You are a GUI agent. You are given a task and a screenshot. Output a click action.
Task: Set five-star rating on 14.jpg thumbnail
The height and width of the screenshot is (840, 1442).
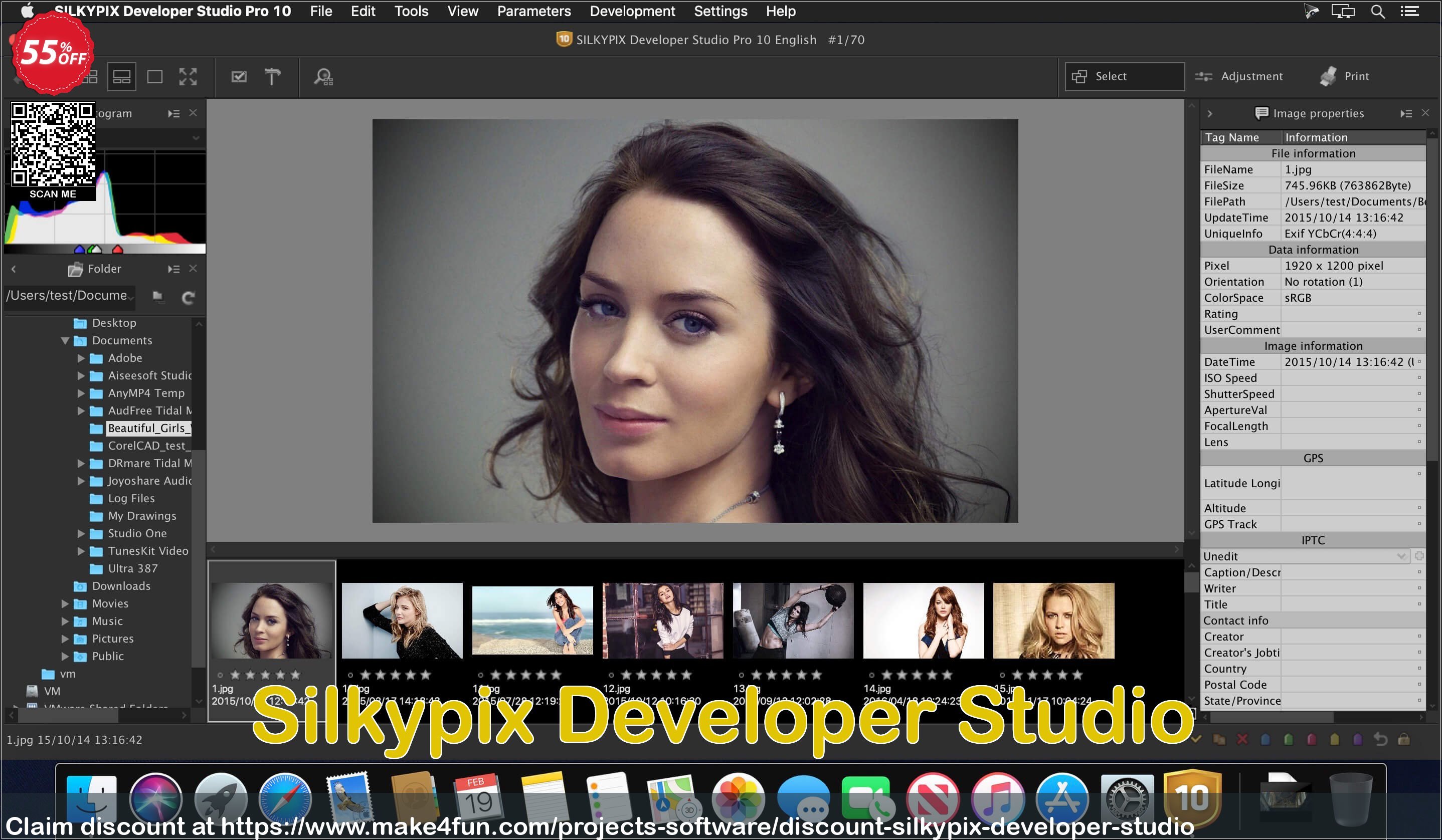click(x=947, y=675)
